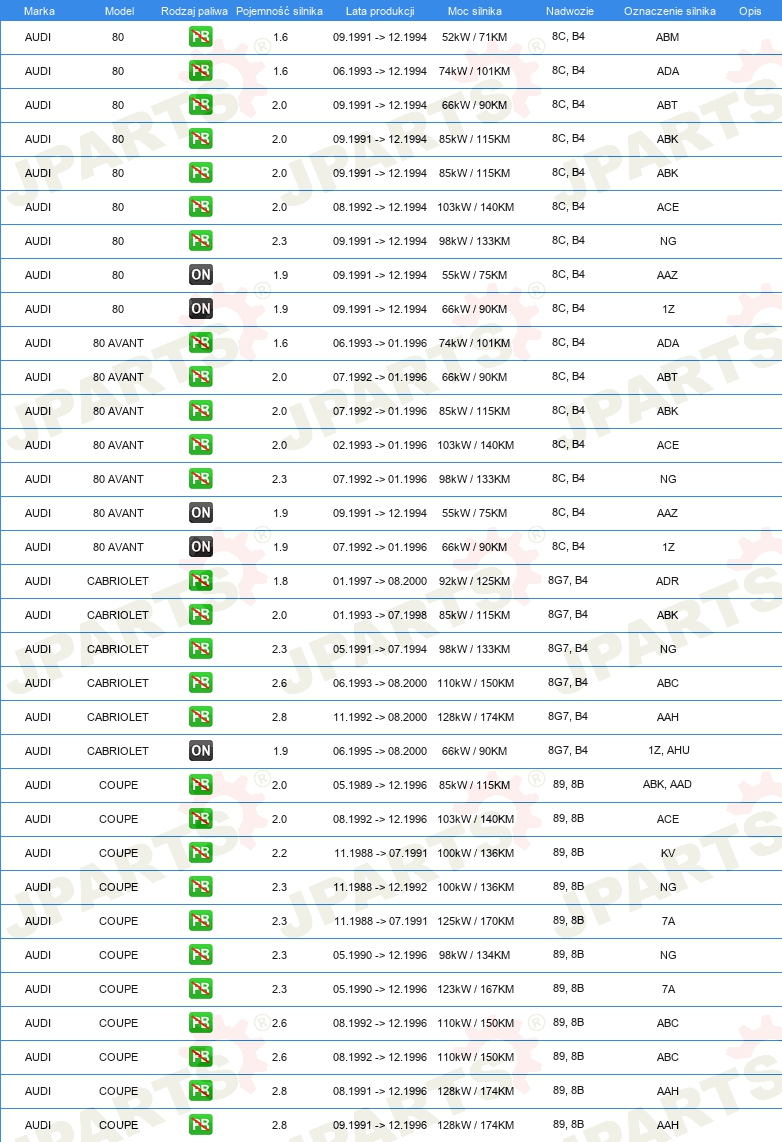Click the 05.1989 -> 12.1996 production dates
This screenshot has width=782, height=1142.
[x=380, y=785]
